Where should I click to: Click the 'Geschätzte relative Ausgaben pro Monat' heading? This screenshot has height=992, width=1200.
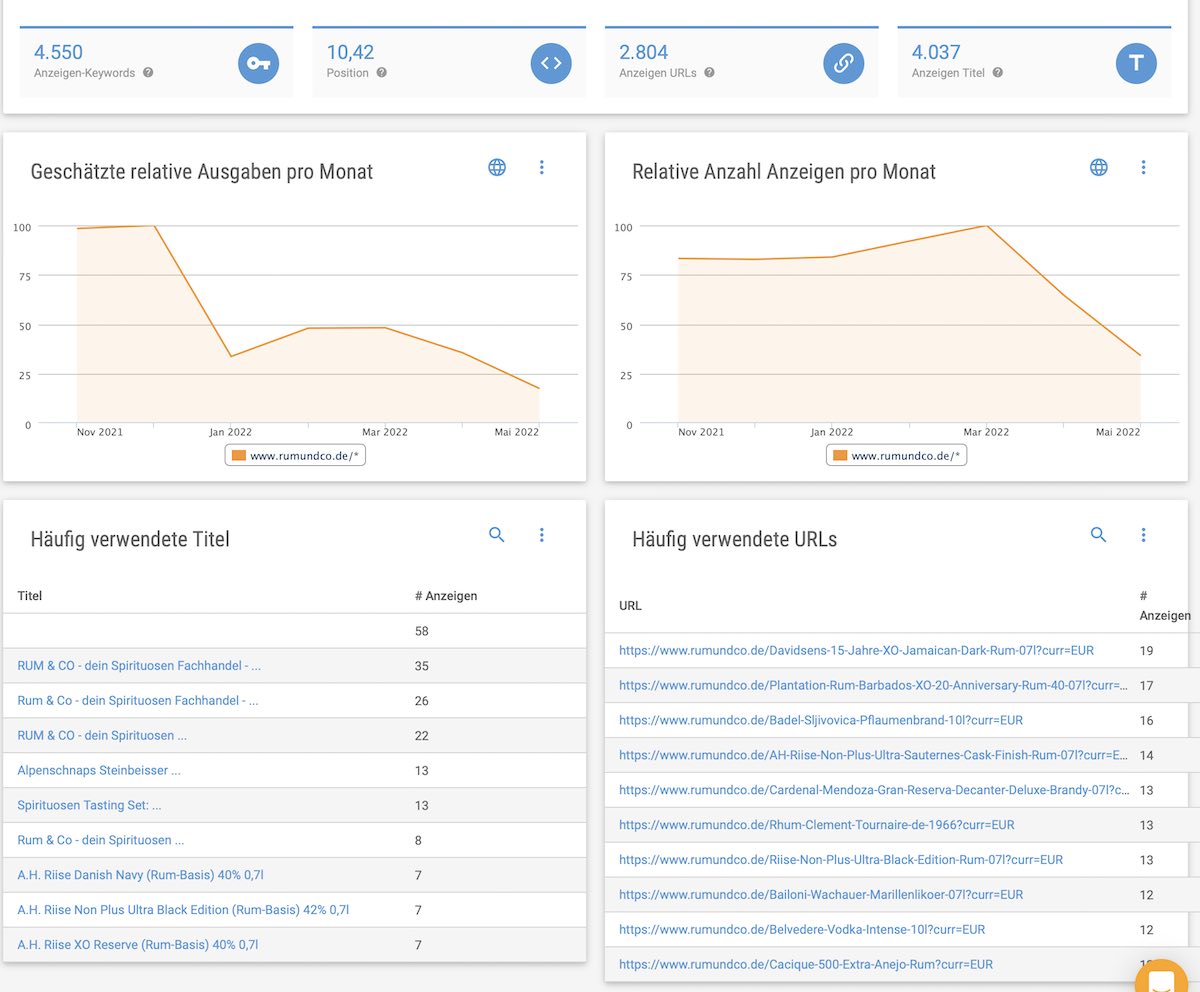pos(202,172)
